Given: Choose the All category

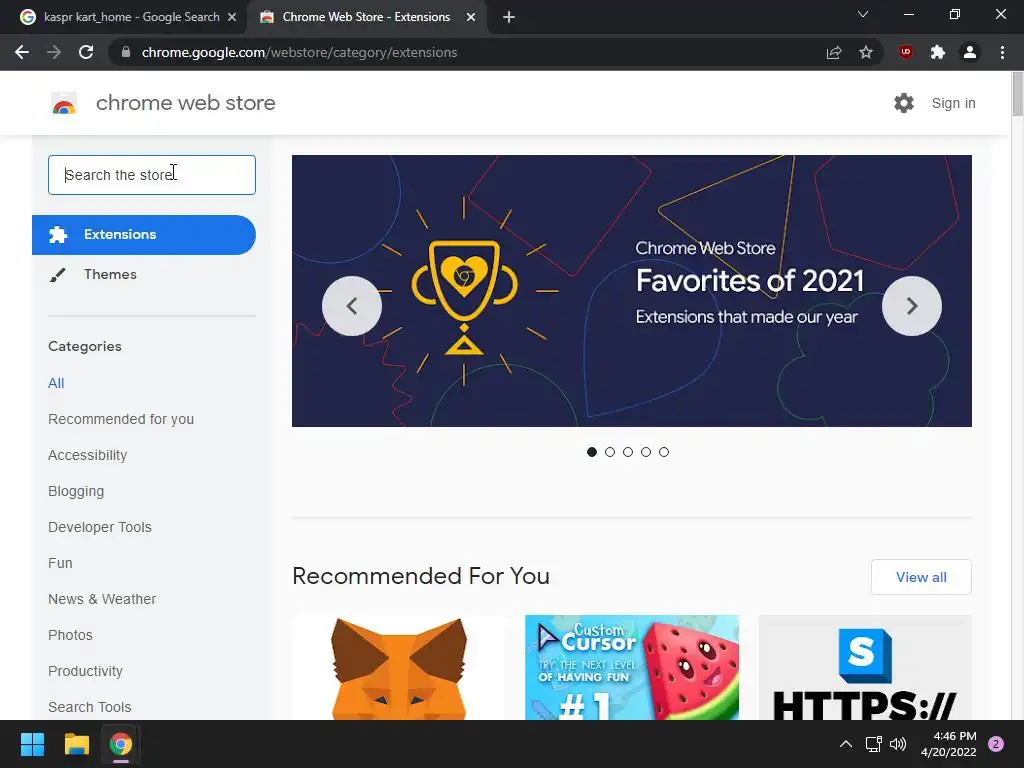Looking at the screenshot, I should click(56, 383).
